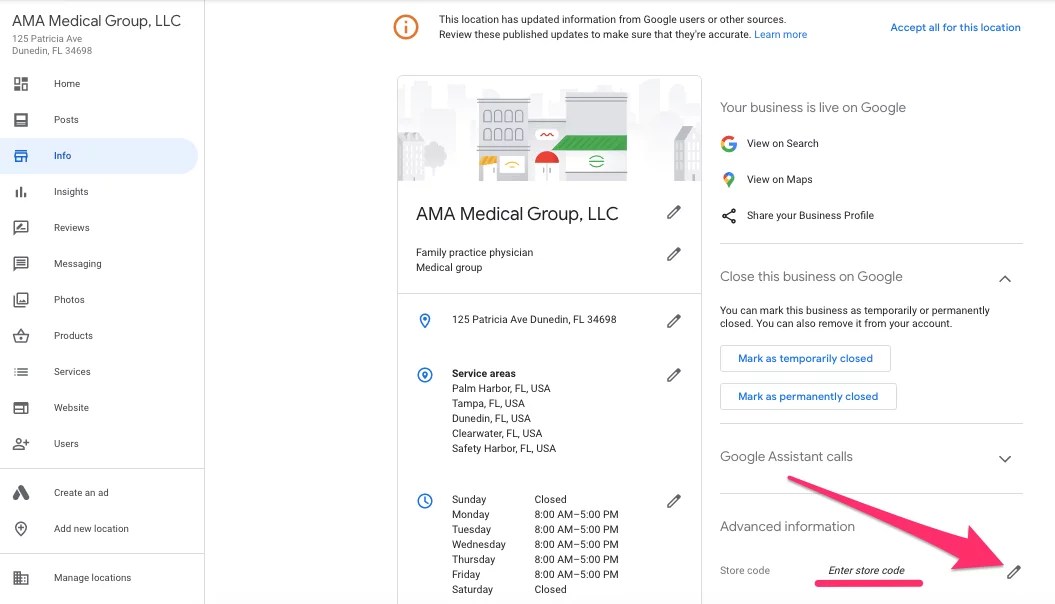This screenshot has width=1055, height=604.
Task: Edit the business name with pencil icon
Action: [674, 213]
